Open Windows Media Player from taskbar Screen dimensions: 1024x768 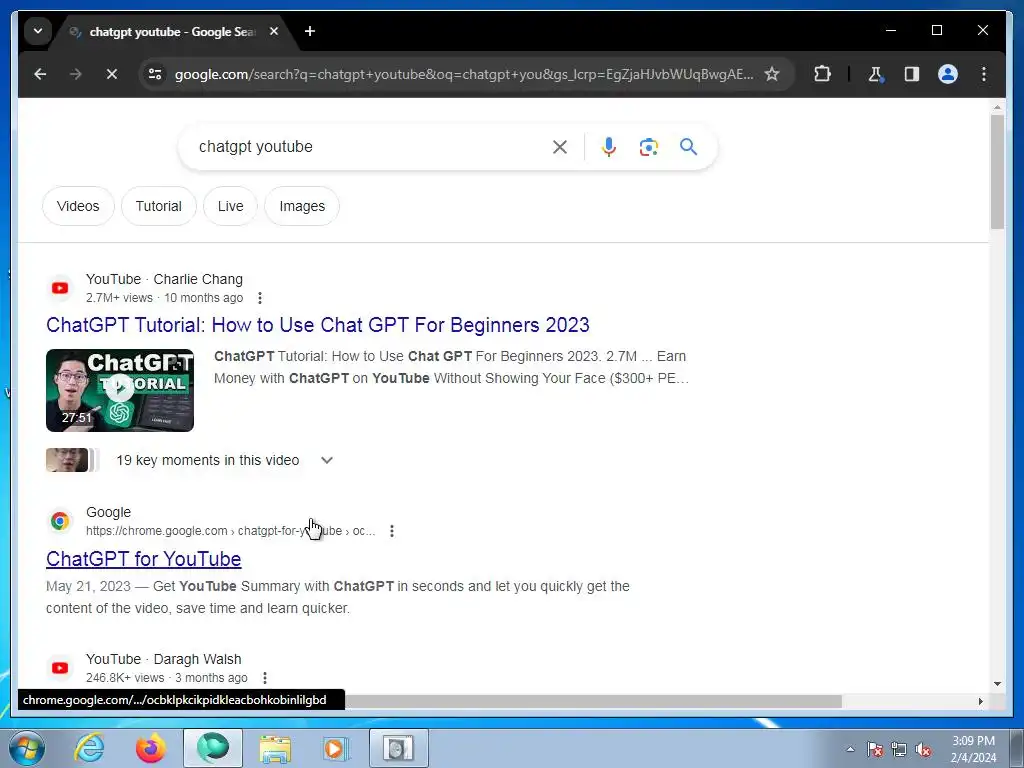336,748
